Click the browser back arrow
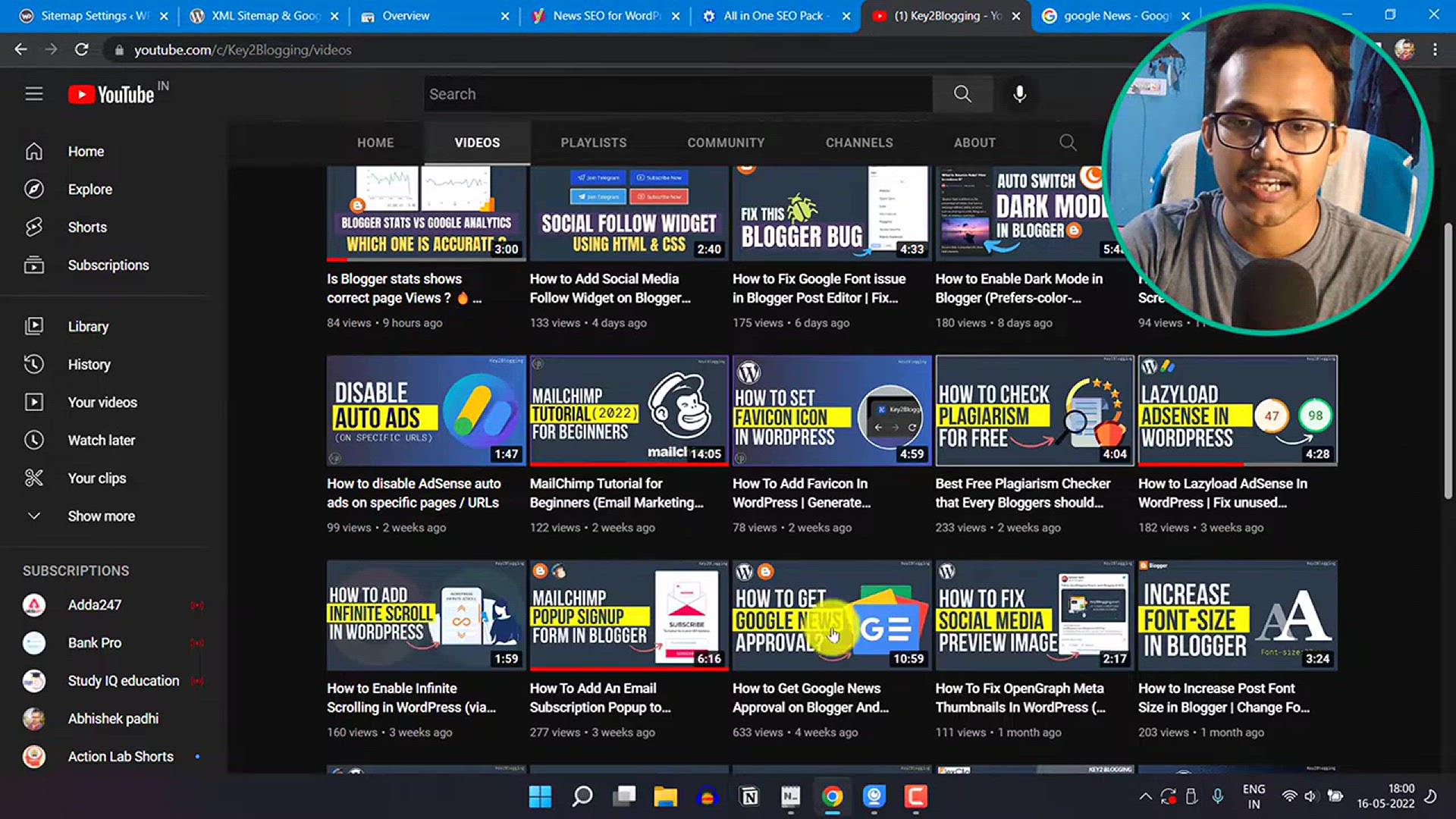 click(20, 50)
